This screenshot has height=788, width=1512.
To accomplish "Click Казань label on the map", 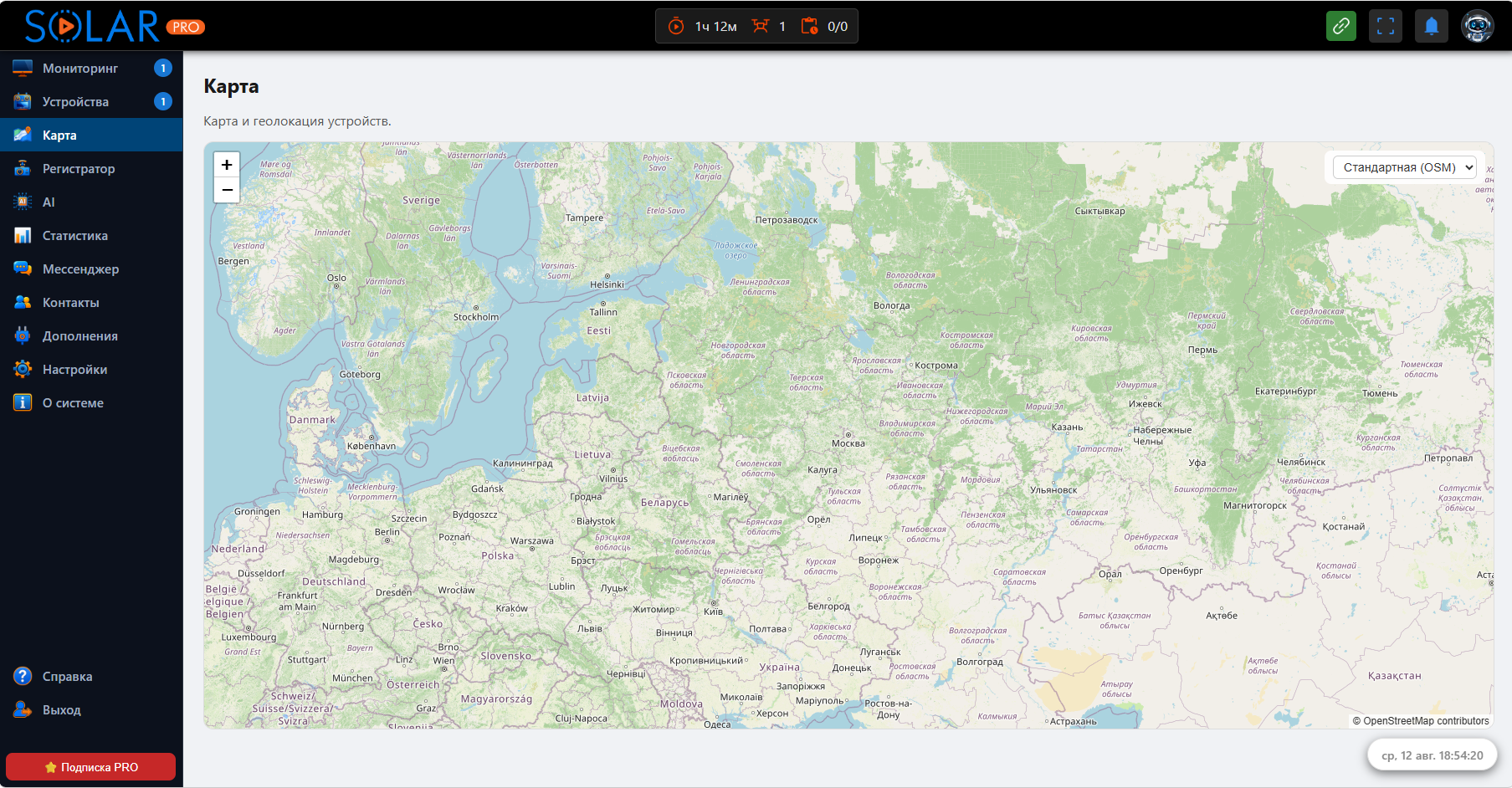I will pyautogui.click(x=1067, y=427).
